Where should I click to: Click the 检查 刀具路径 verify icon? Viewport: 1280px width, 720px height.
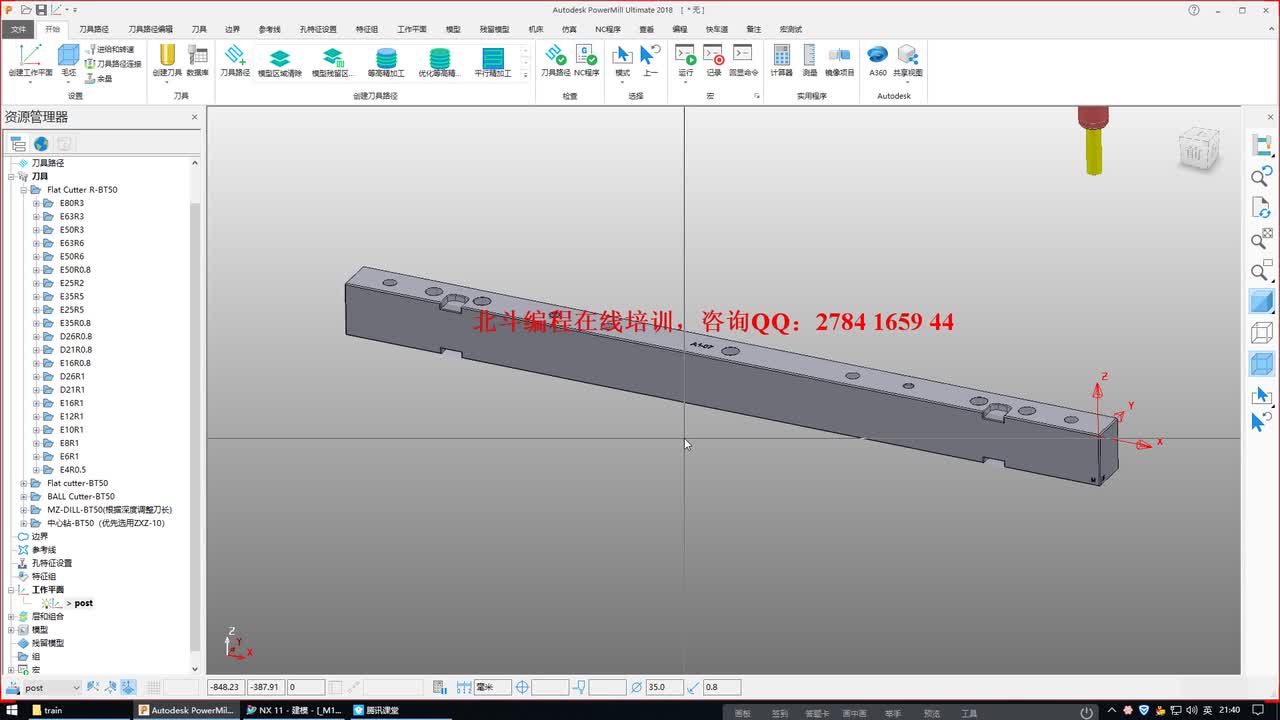[x=555, y=60]
